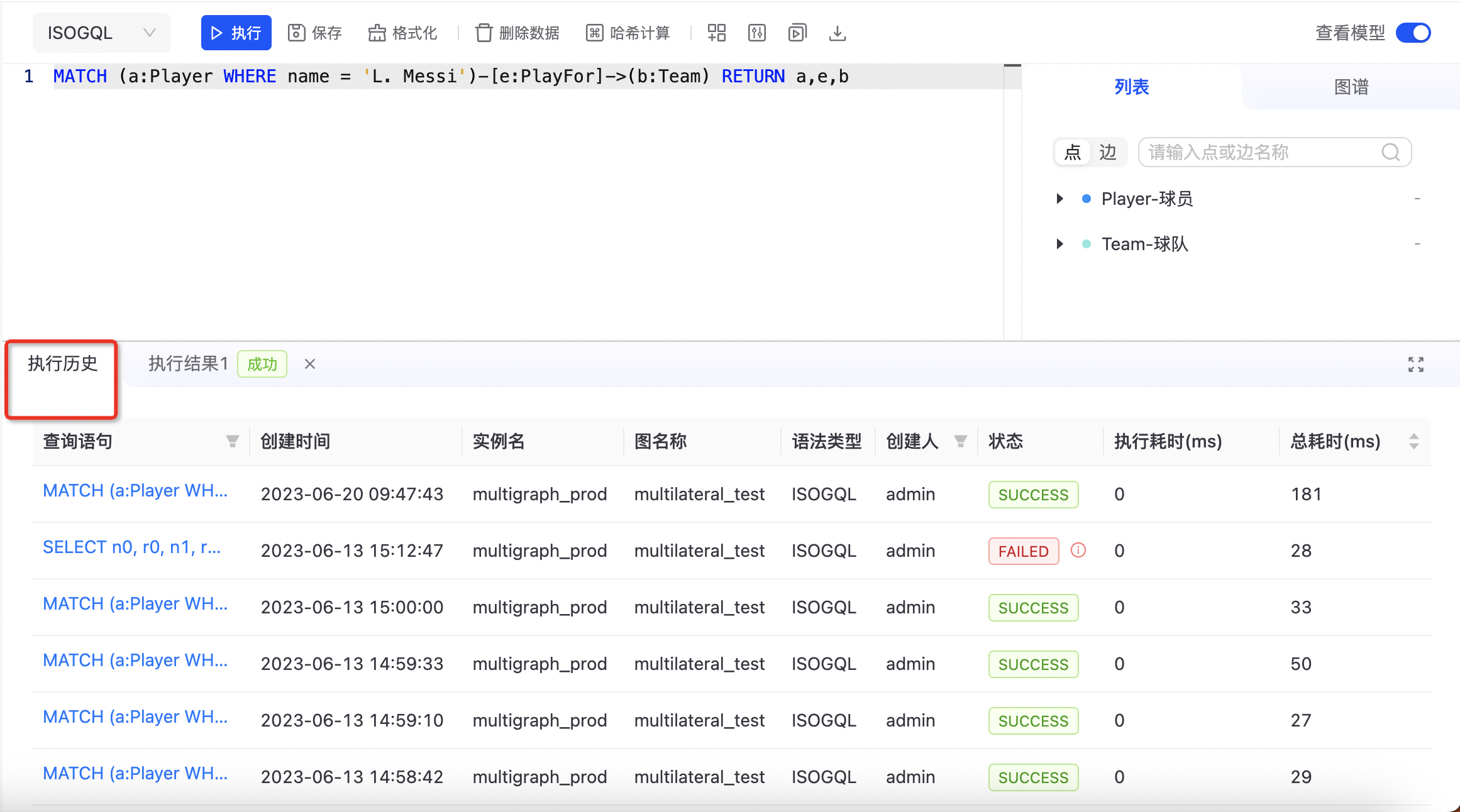Open the SELECT n0, r0, n1 query link
The width and height of the screenshot is (1460, 812).
click(132, 547)
